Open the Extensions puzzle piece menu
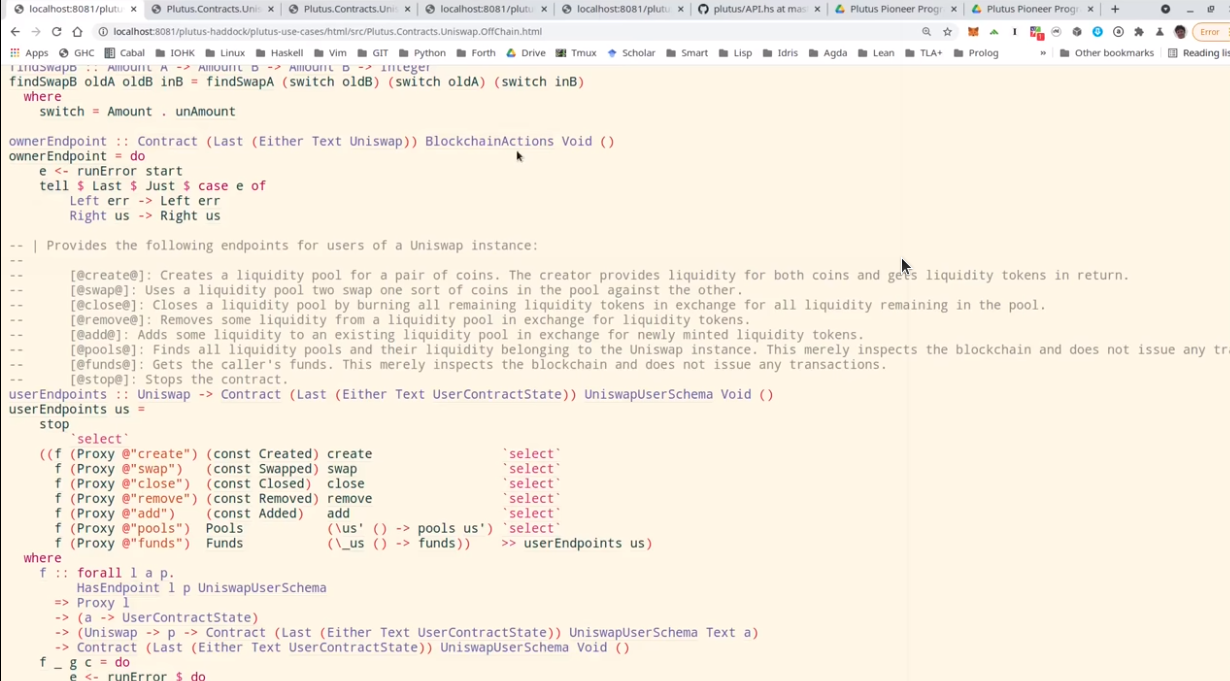This screenshot has width=1230, height=681. click(x=1139, y=32)
